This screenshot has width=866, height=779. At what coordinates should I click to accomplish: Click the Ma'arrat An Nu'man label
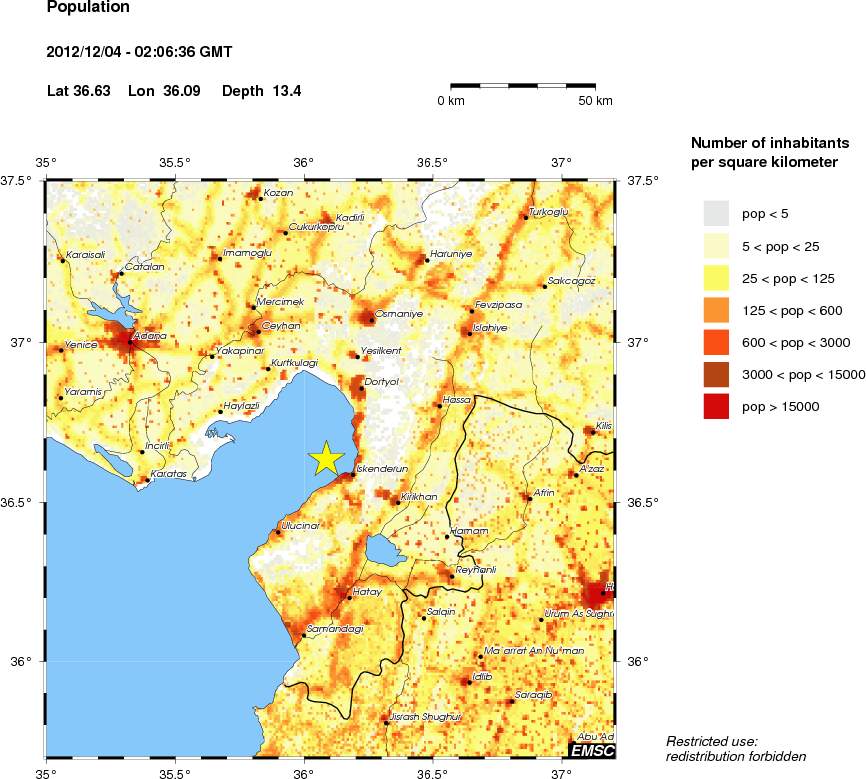click(534, 651)
